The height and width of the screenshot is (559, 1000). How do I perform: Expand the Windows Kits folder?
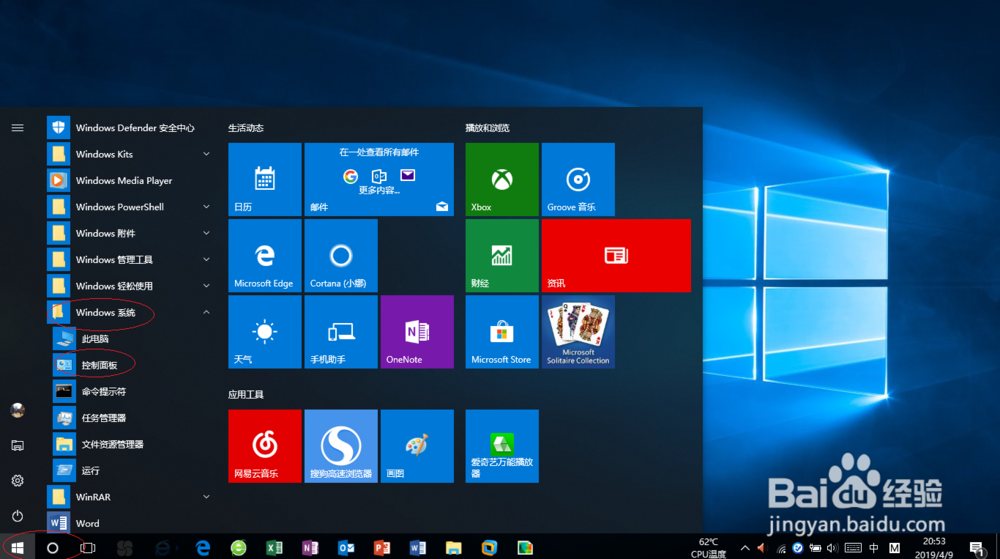[206, 154]
